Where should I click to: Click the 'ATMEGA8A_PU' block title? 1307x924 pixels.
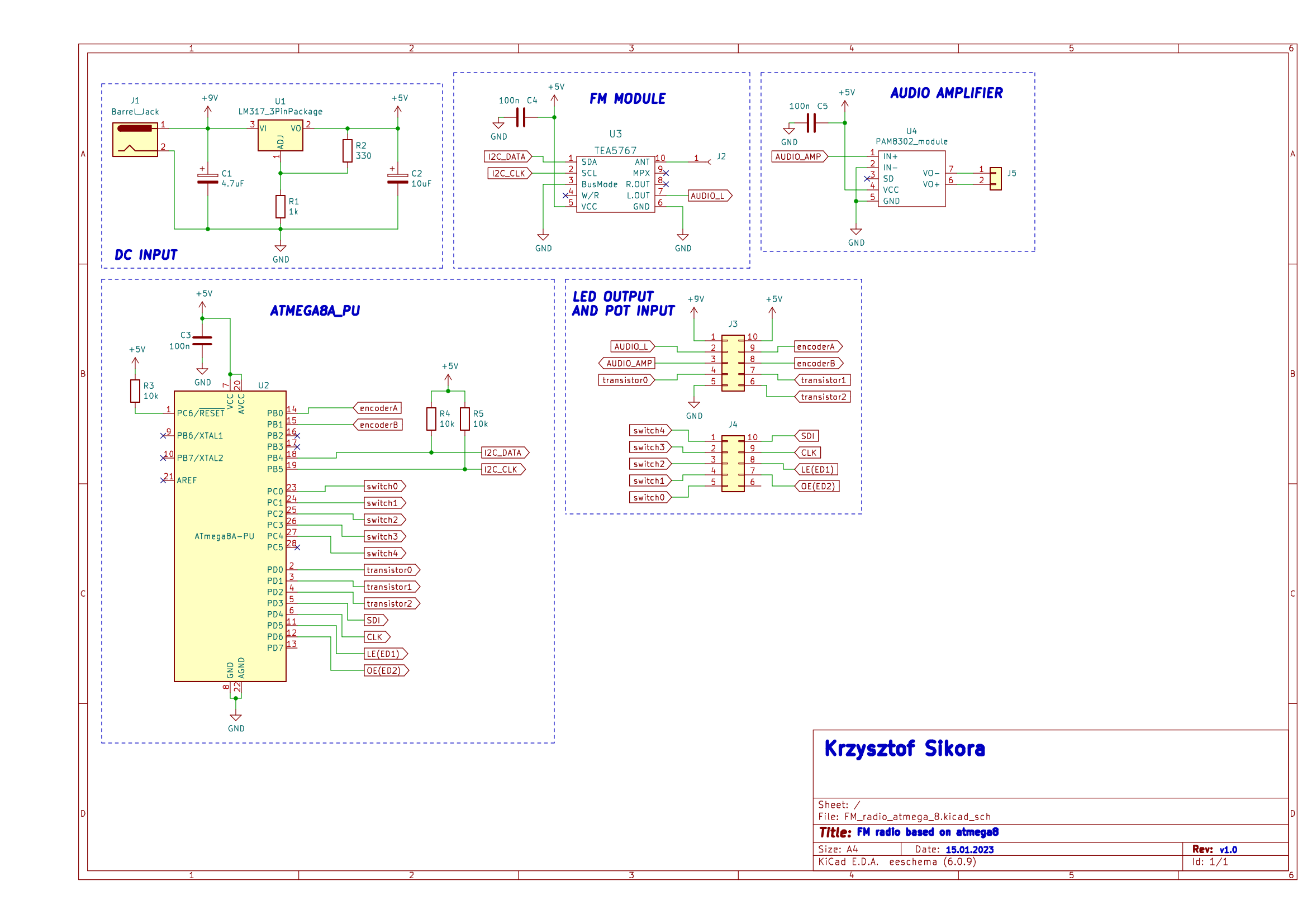click(x=315, y=311)
